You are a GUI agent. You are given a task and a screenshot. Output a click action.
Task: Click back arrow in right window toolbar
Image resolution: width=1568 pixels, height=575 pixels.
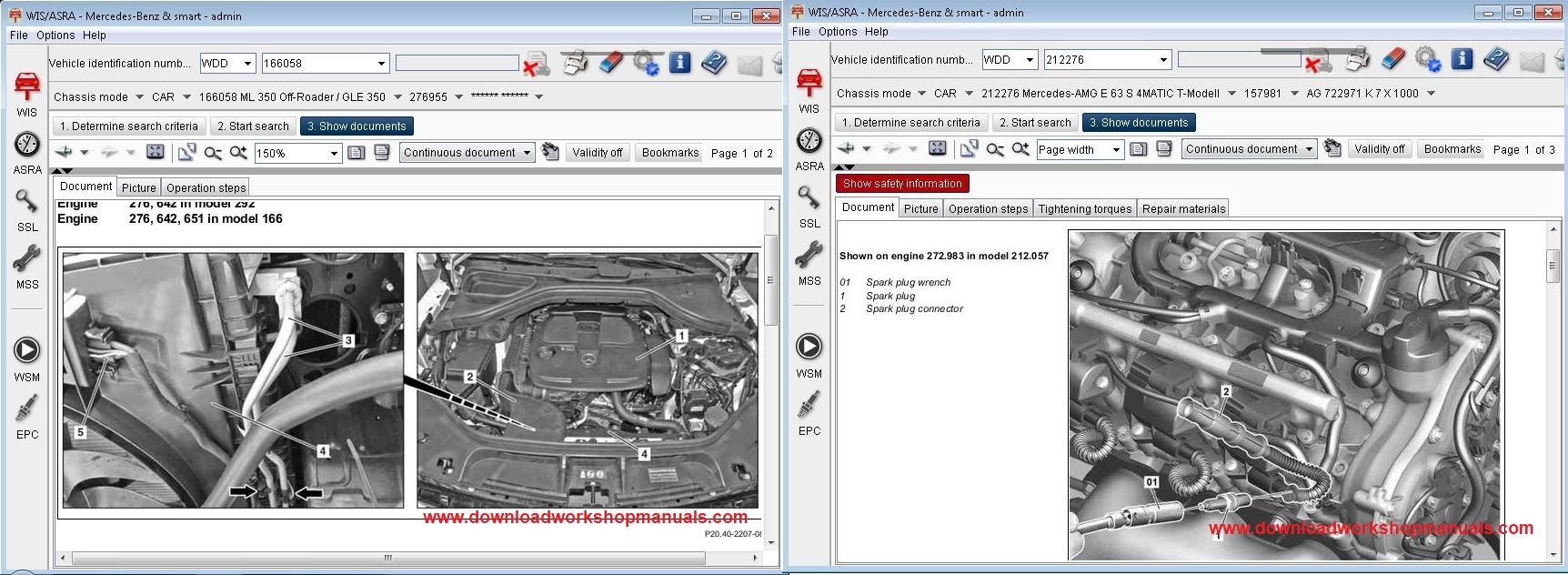coord(846,148)
